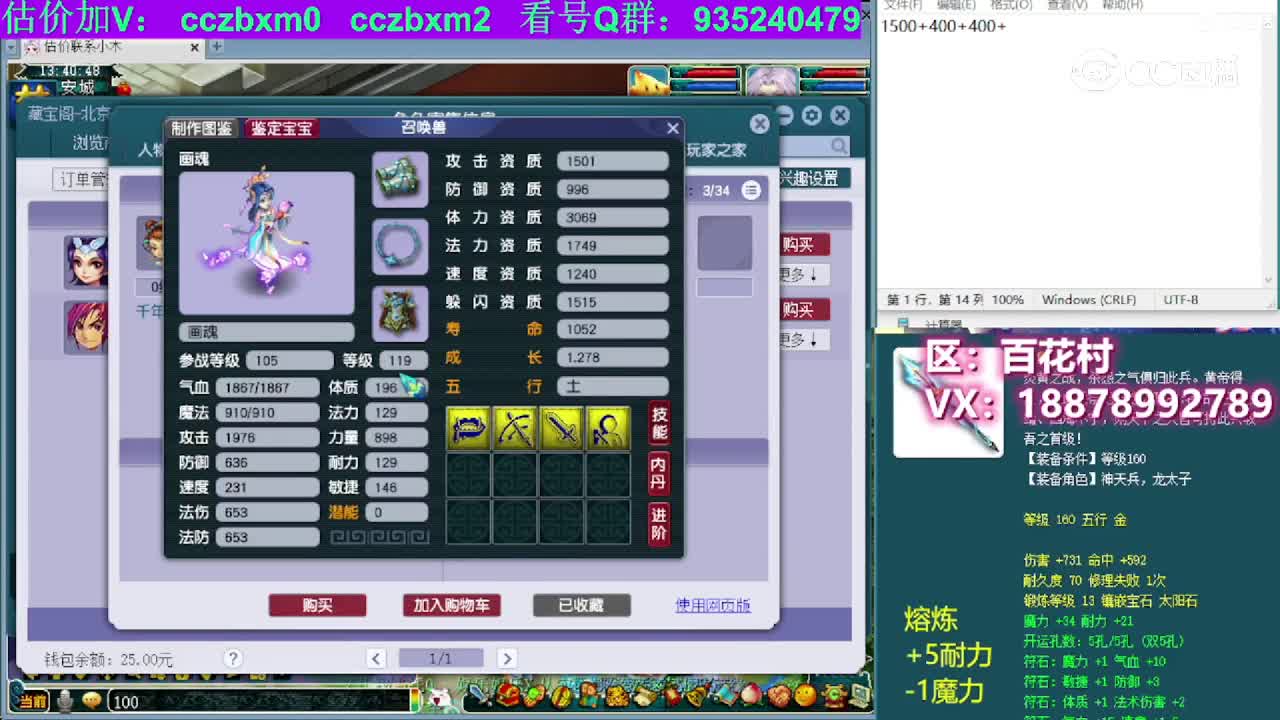Click the page indicator 1/1

tap(441, 658)
